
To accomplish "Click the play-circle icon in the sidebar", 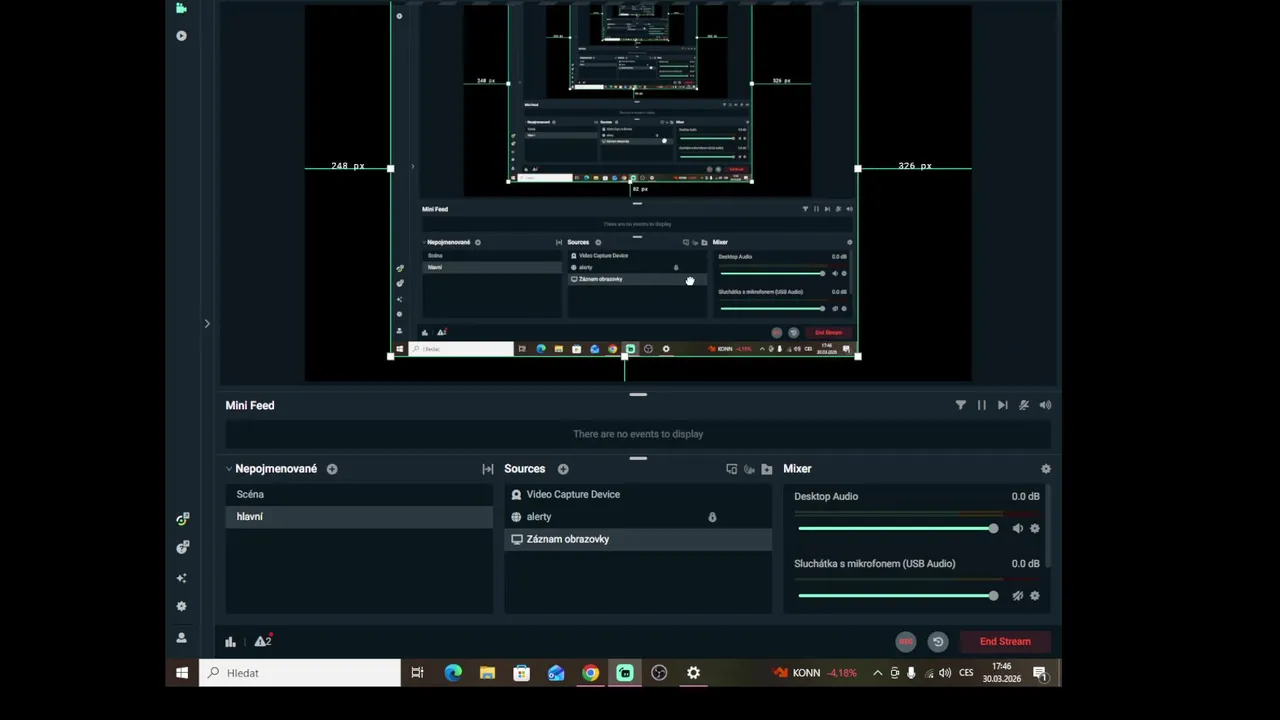I will (x=181, y=36).
